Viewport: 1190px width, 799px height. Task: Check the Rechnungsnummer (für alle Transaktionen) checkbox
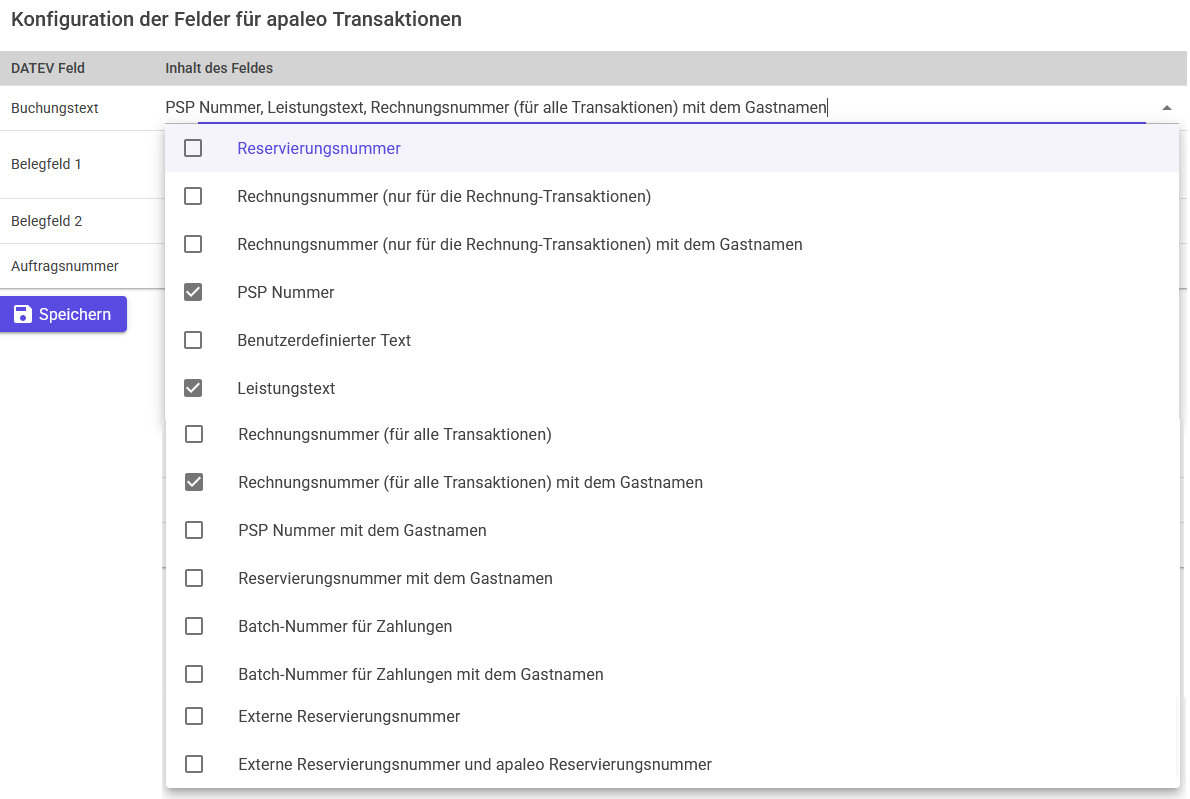point(194,434)
